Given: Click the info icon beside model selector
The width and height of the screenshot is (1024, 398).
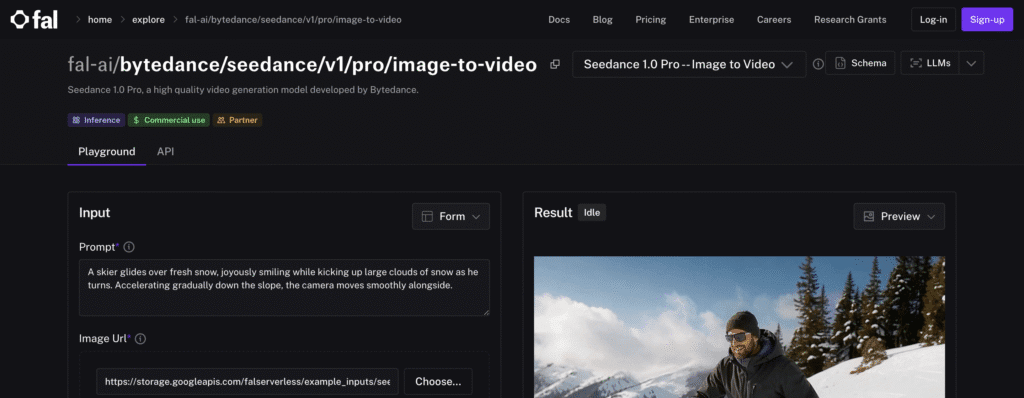Looking at the screenshot, I should (818, 64).
